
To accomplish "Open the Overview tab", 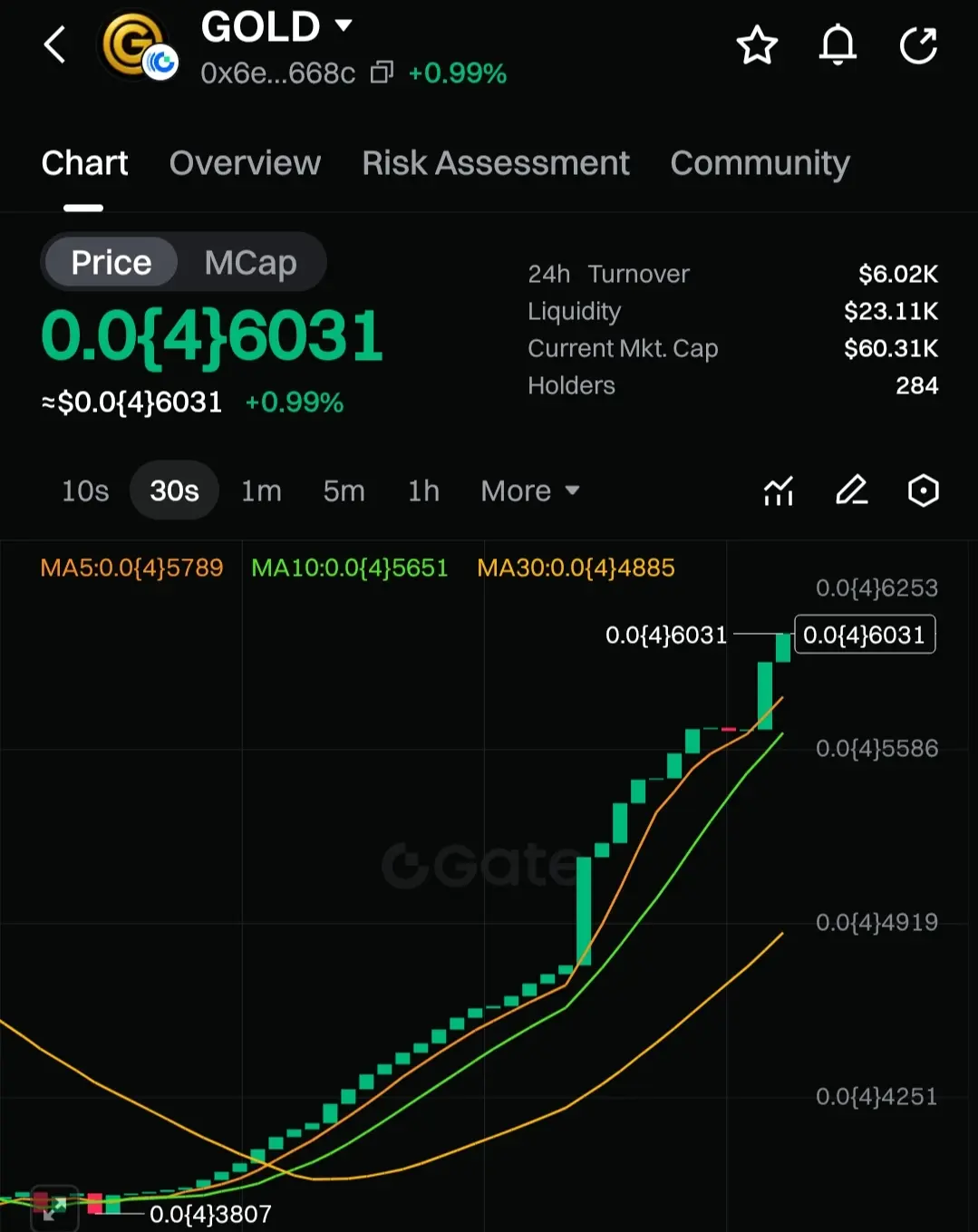I will coord(245,163).
